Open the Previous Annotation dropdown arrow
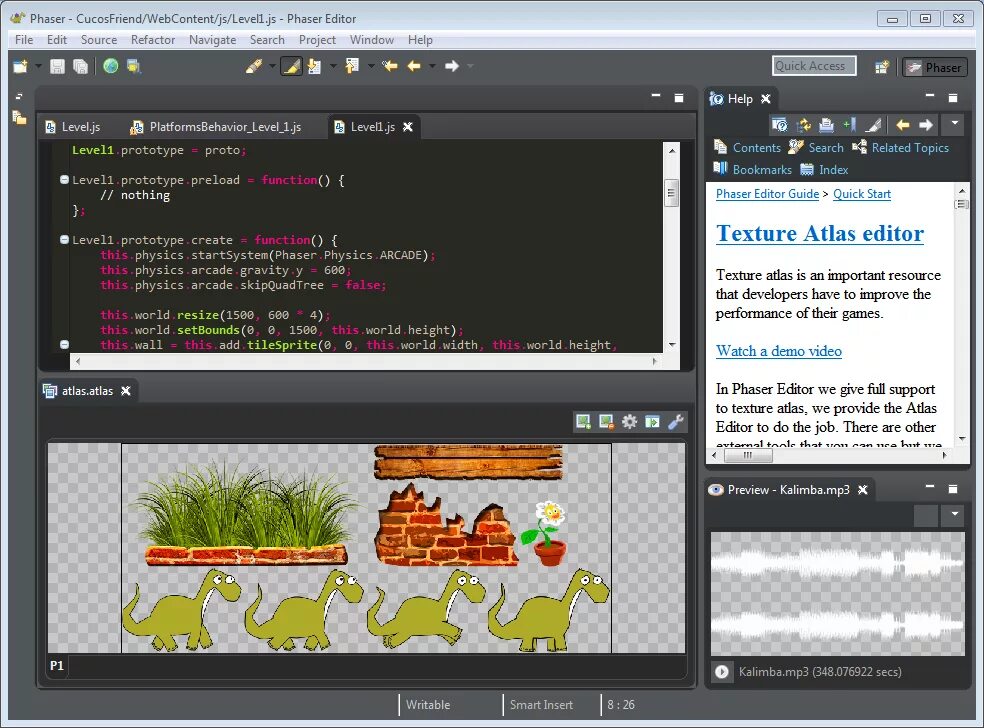This screenshot has width=984, height=728. pos(371,66)
